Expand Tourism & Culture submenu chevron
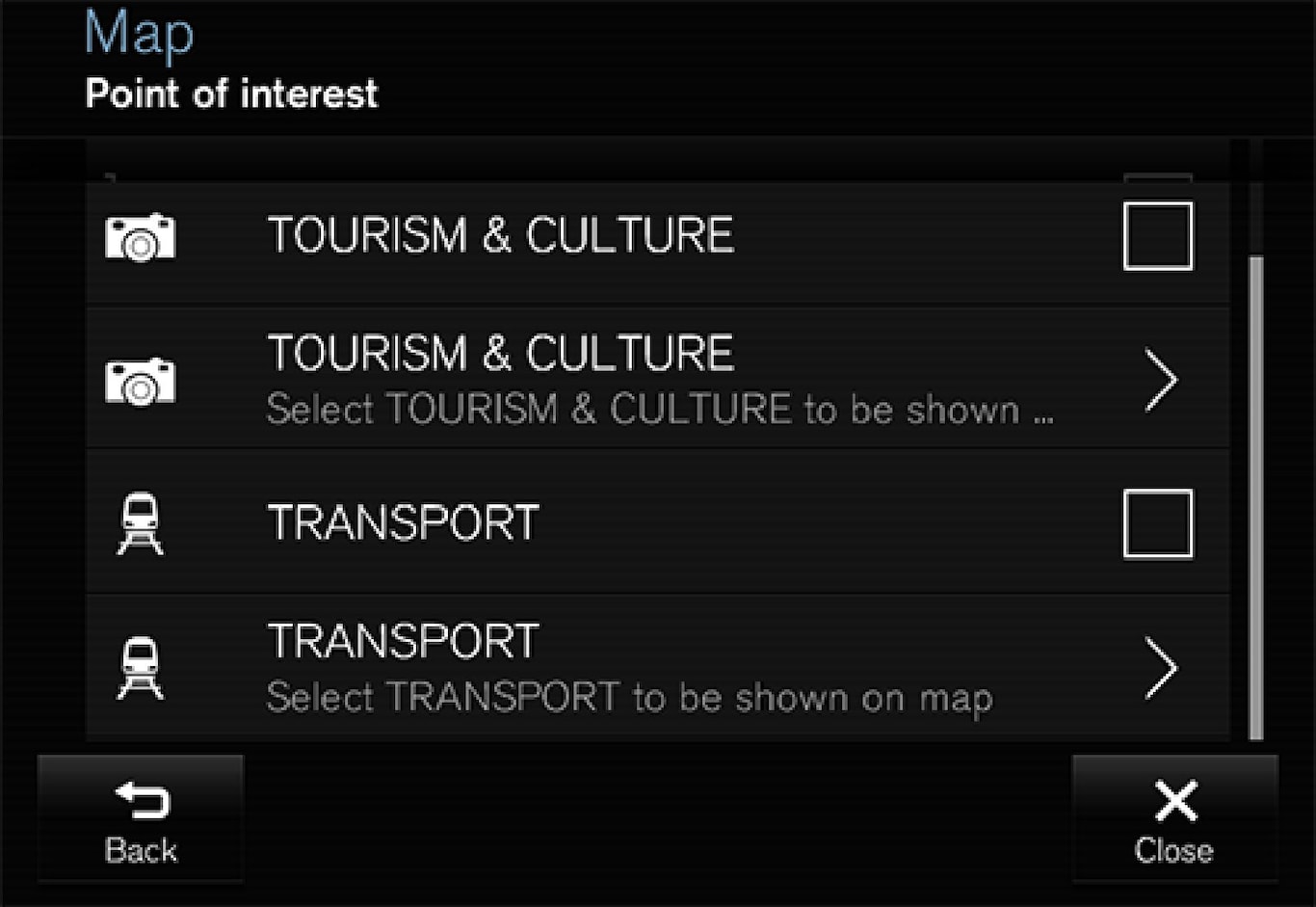This screenshot has width=1316, height=907. pyautogui.click(x=1161, y=381)
